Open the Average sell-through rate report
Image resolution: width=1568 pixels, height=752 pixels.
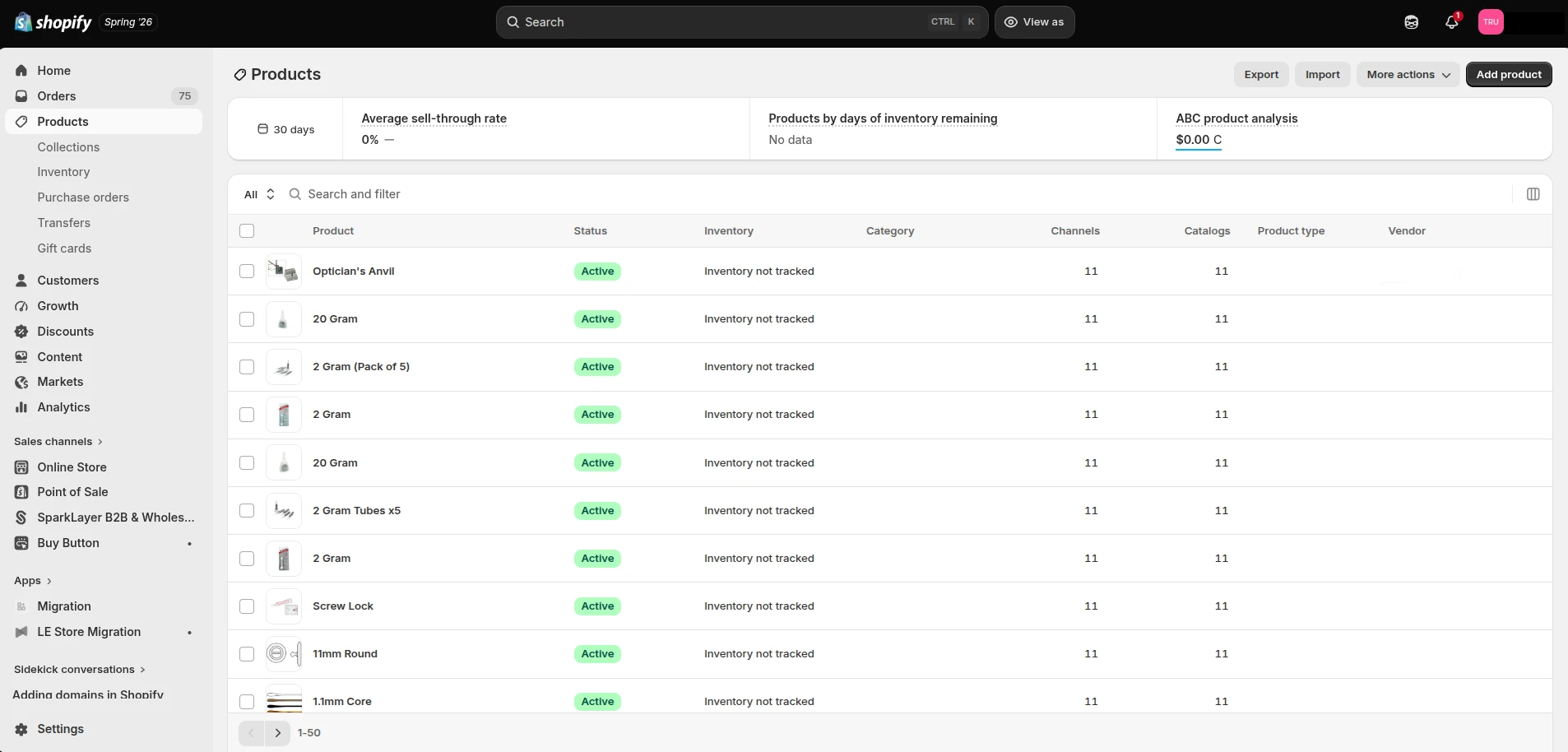434,118
